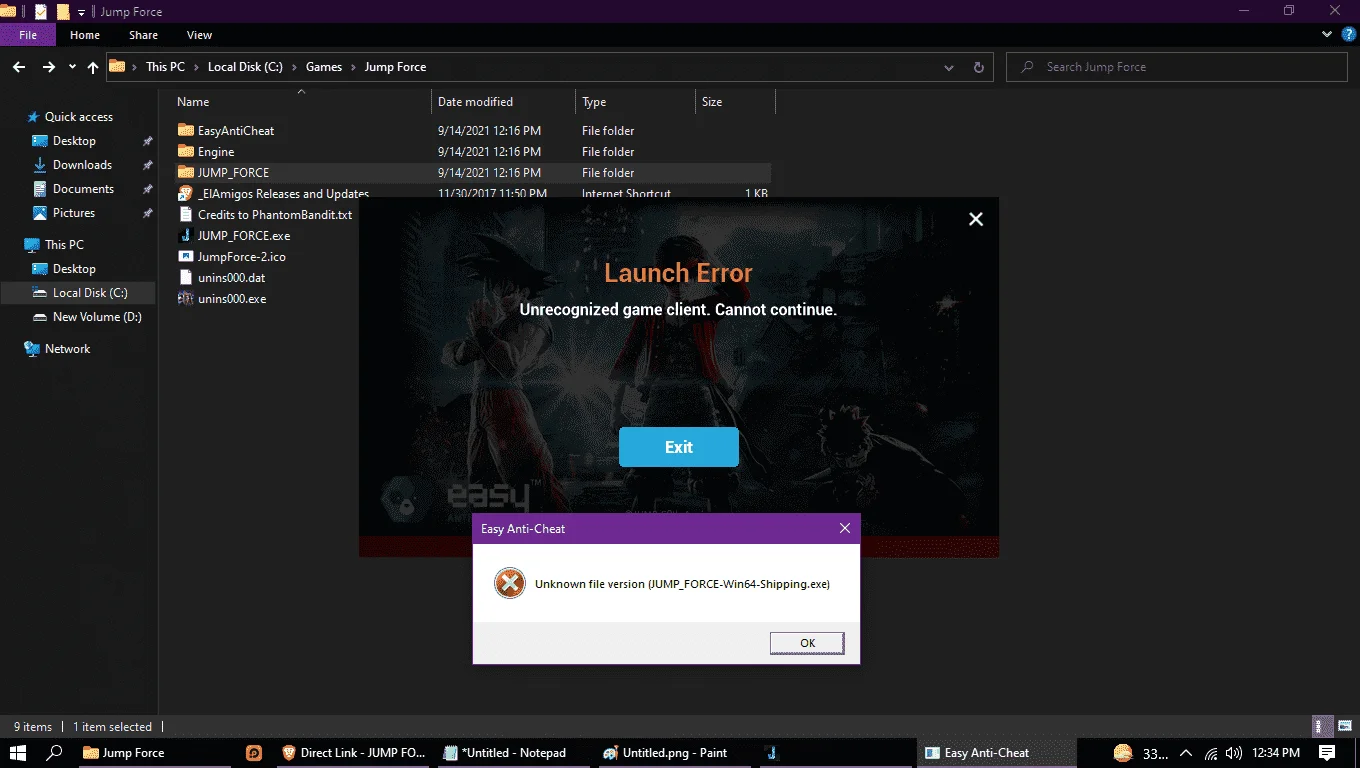Open the orange app icon on the taskbar

[x=254, y=753]
